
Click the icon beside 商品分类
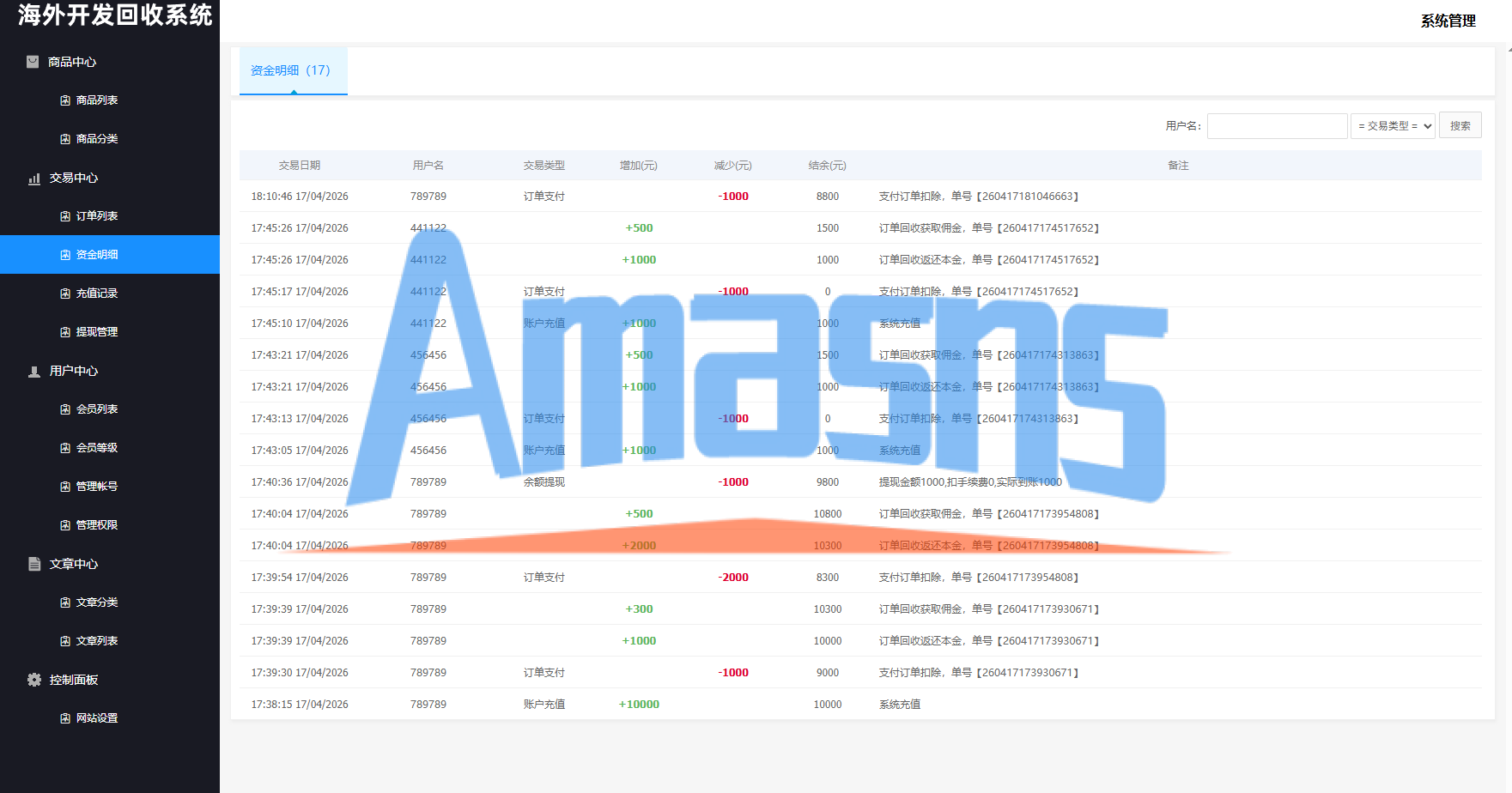[65, 139]
